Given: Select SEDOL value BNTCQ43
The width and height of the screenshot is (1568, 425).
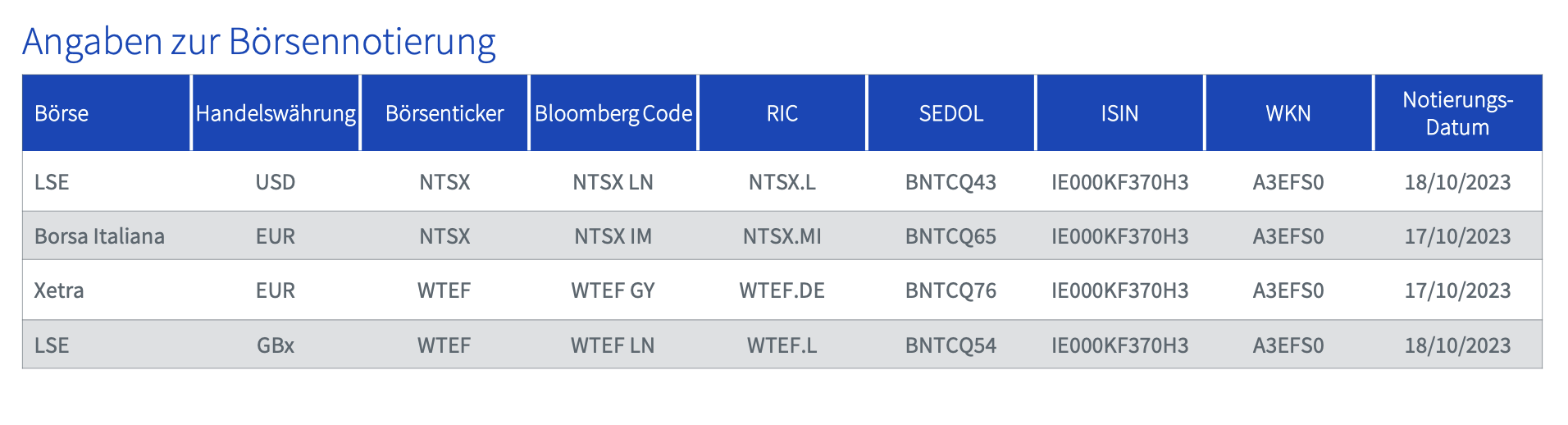Looking at the screenshot, I should pos(951,182).
